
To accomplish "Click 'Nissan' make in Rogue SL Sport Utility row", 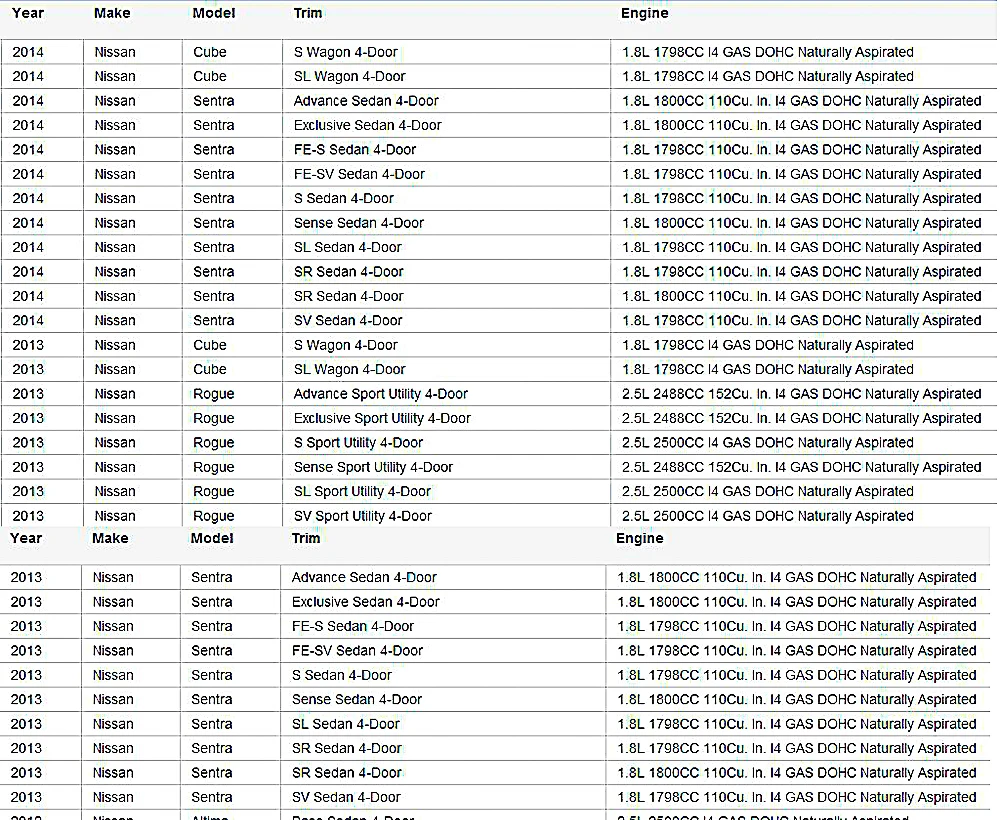I will pos(115,492).
